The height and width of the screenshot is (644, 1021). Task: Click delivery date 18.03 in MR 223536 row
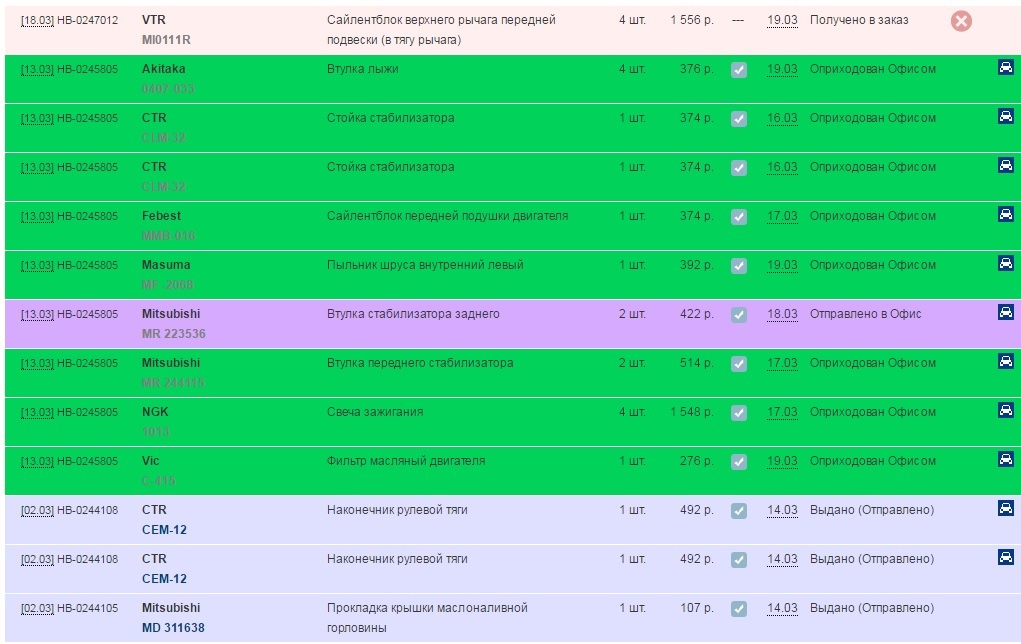click(x=782, y=314)
